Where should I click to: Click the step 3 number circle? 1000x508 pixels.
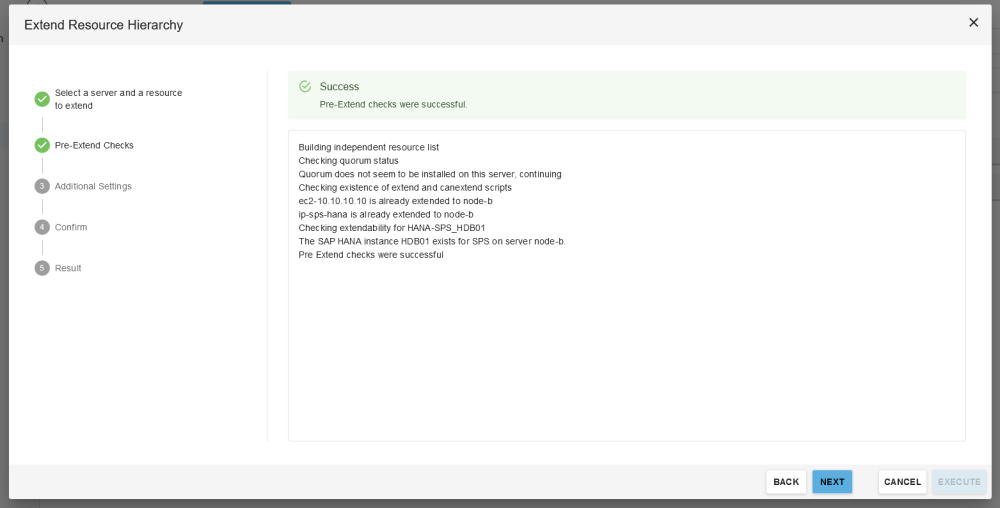pyautogui.click(x=42, y=186)
